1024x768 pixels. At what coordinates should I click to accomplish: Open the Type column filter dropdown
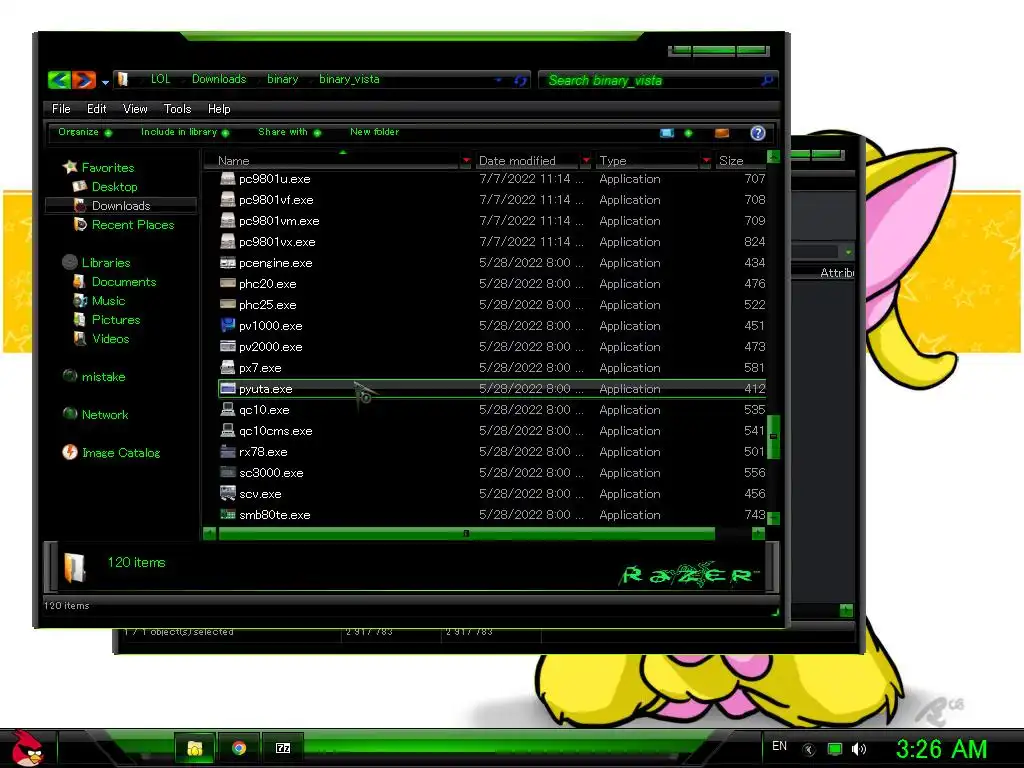[x=706, y=161]
